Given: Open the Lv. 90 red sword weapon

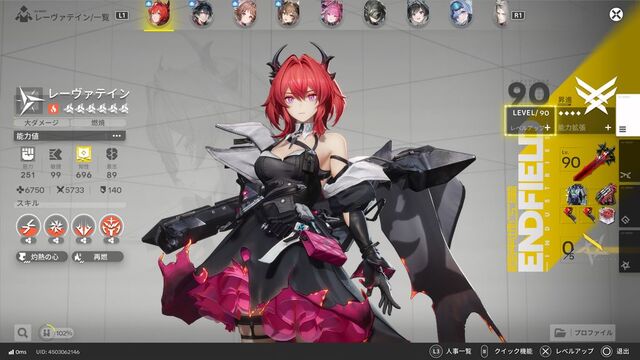Looking at the screenshot, I should point(588,162).
